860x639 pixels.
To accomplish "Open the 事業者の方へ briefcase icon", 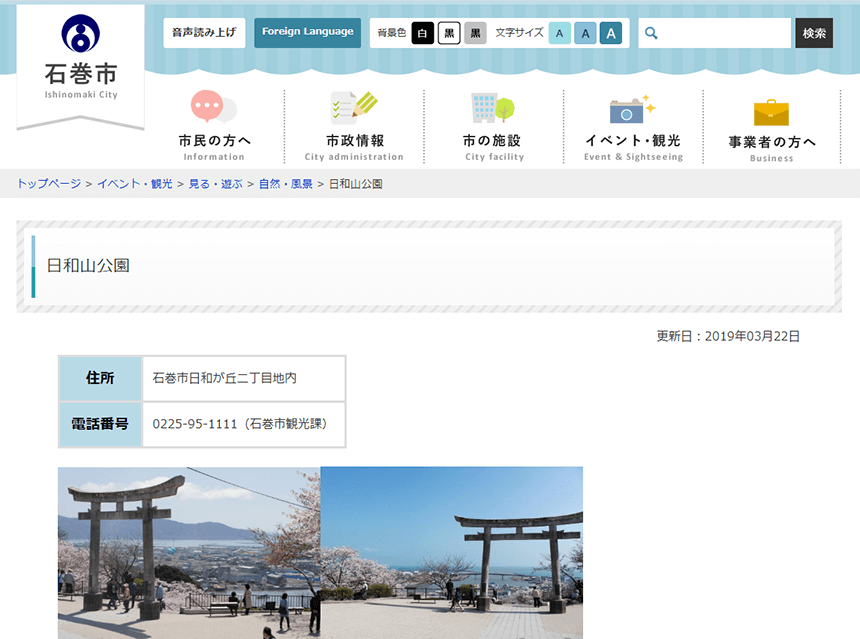I will click(771, 111).
